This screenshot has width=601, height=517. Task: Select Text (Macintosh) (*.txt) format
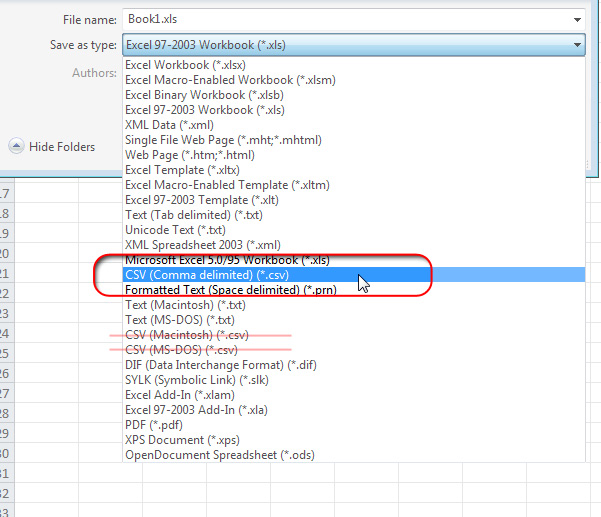point(353,305)
